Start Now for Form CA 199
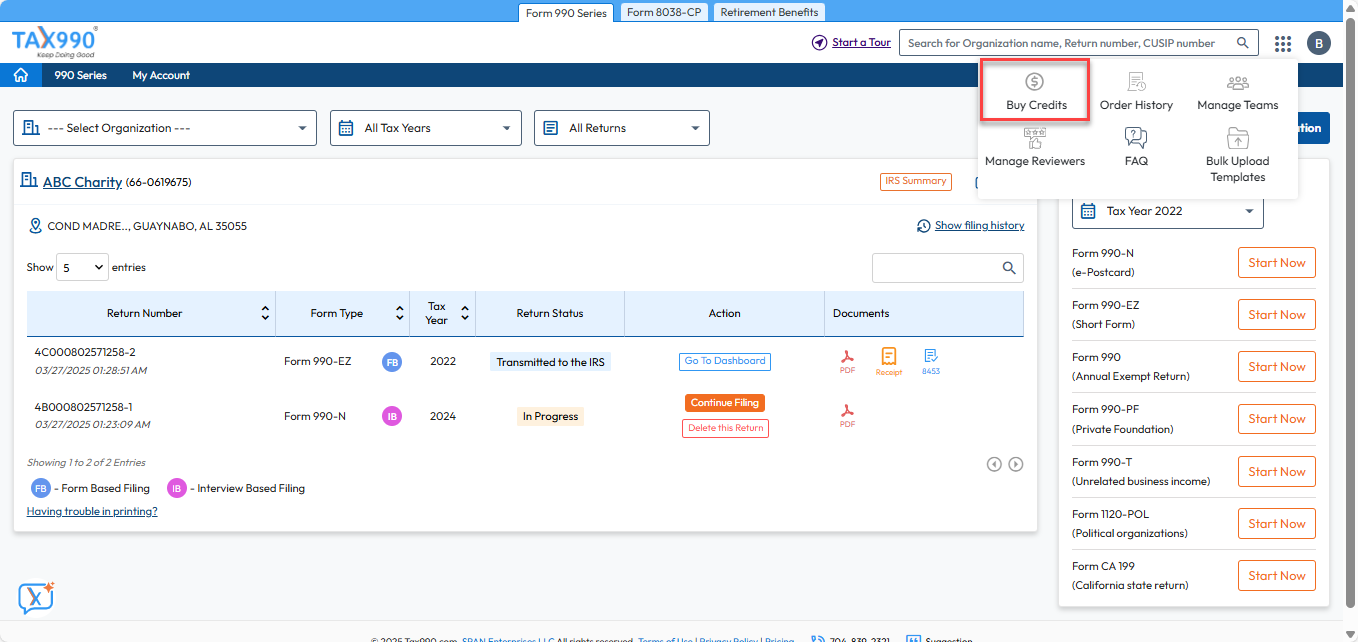Viewport: 1358px width, 642px height. coord(1277,576)
